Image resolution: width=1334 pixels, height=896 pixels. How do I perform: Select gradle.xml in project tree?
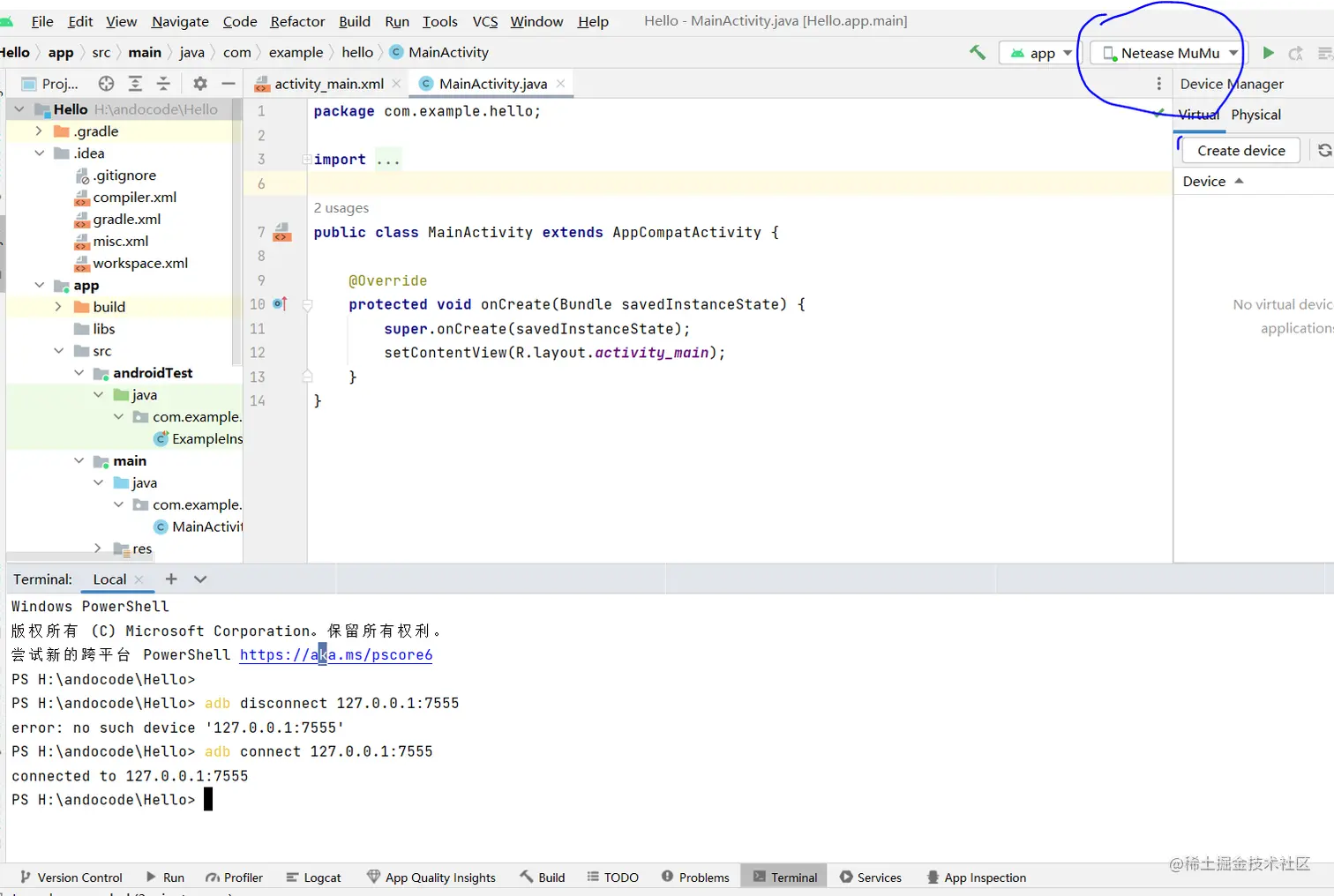tap(117, 219)
